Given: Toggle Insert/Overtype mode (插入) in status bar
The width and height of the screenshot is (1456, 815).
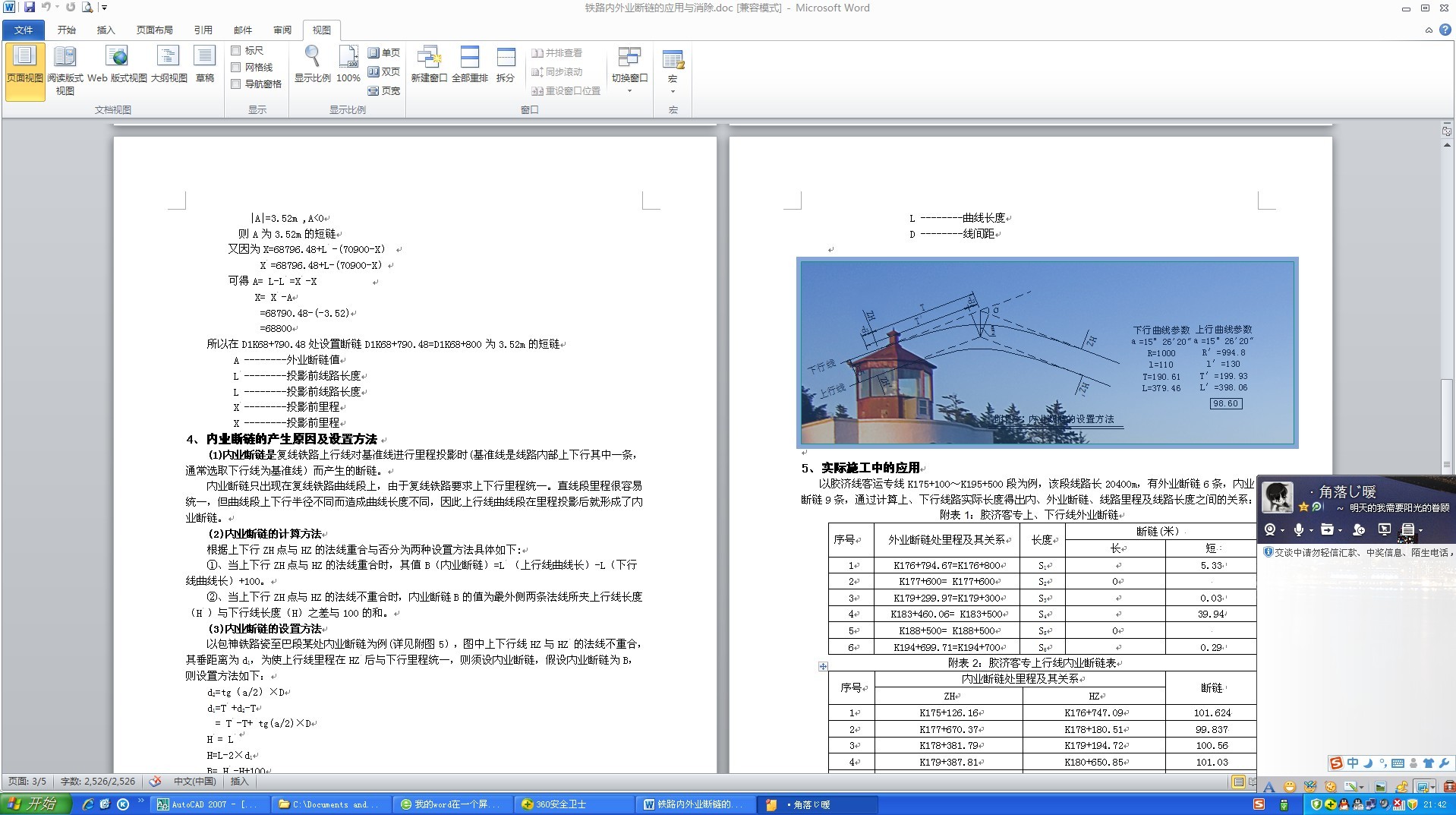Looking at the screenshot, I should coord(239,781).
